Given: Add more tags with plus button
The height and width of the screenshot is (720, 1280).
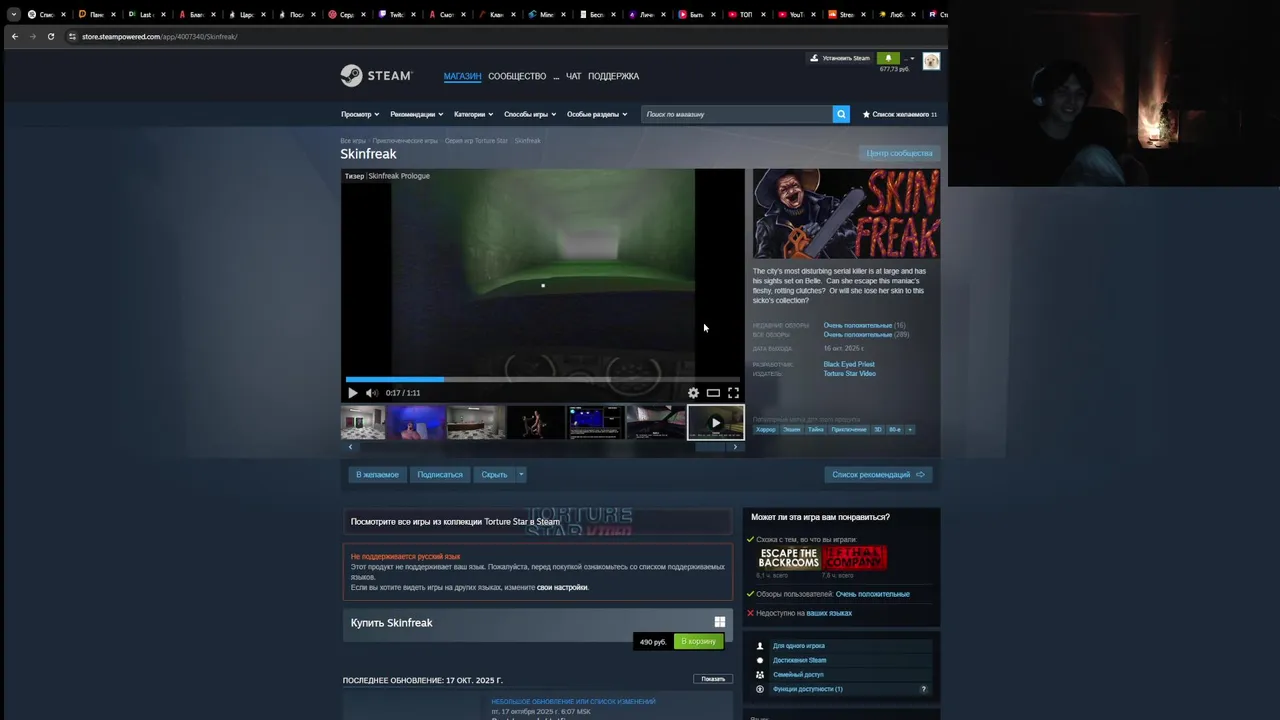Looking at the screenshot, I should click(x=909, y=429).
